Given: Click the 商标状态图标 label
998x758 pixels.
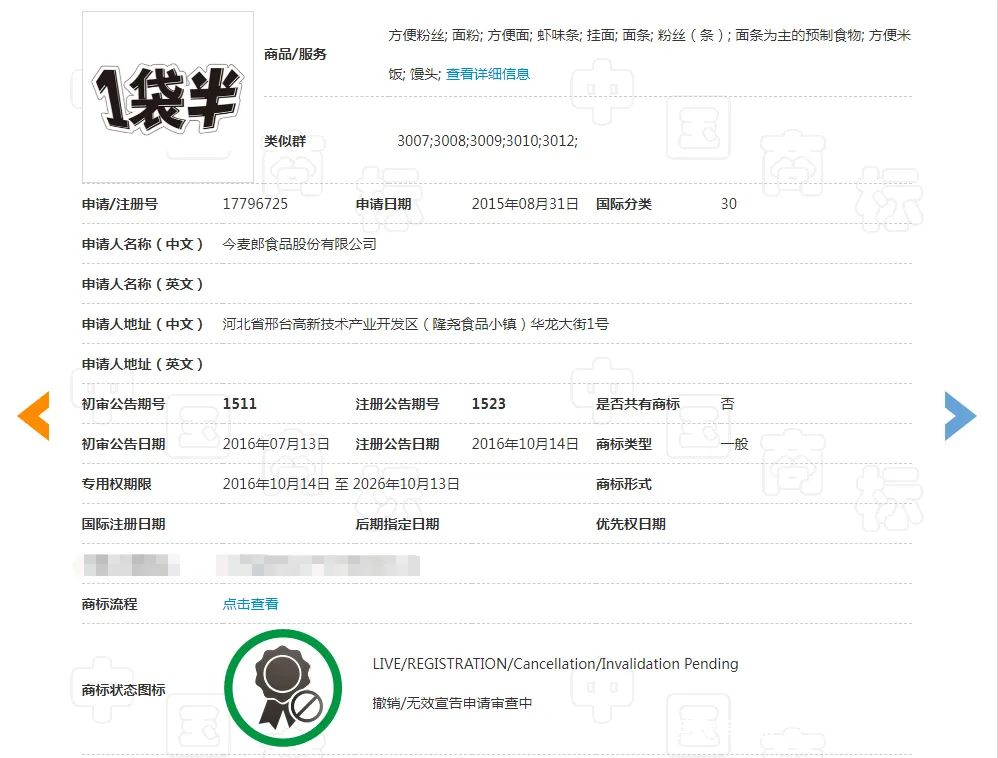Looking at the screenshot, I should (123, 689).
